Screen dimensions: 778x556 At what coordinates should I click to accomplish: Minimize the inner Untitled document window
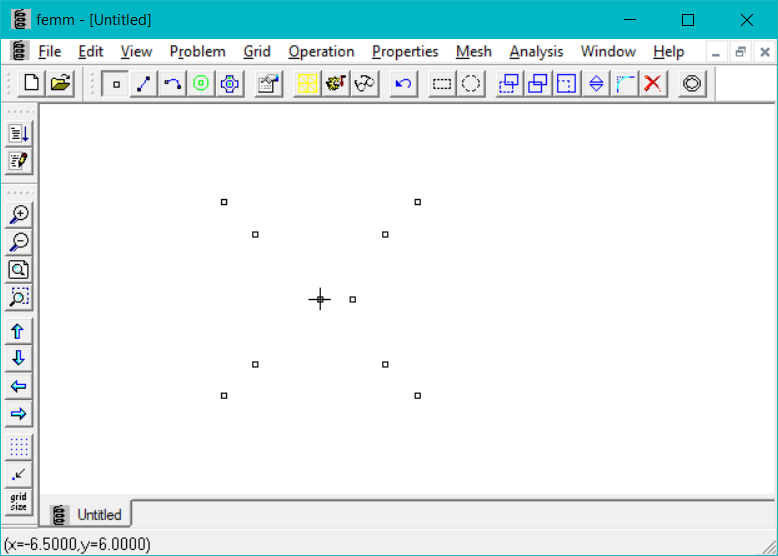point(715,52)
